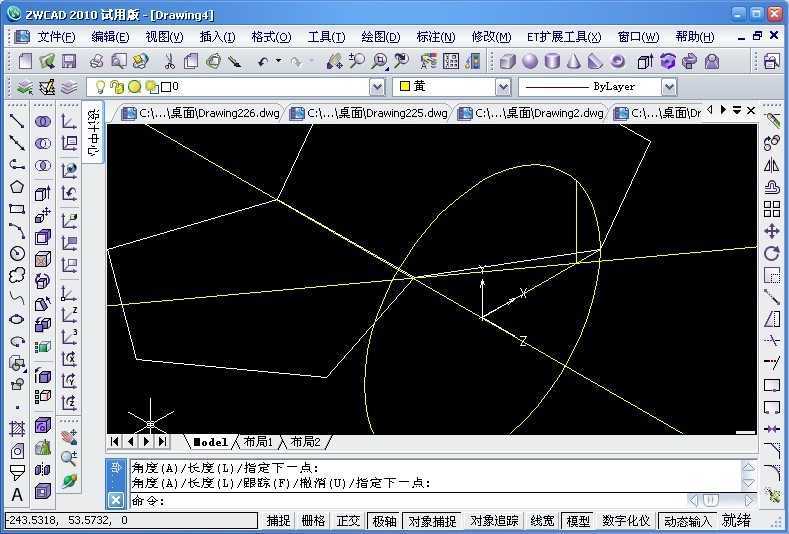Select the Rectangle tool
Viewport: 789px width, 534px height.
(x=17, y=209)
